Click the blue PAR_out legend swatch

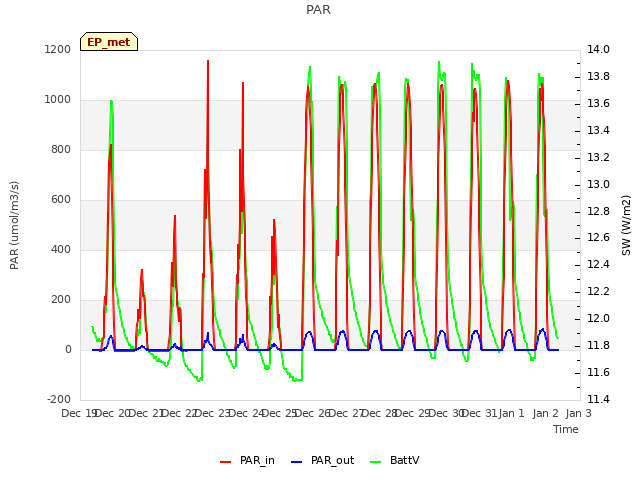[x=297, y=462]
